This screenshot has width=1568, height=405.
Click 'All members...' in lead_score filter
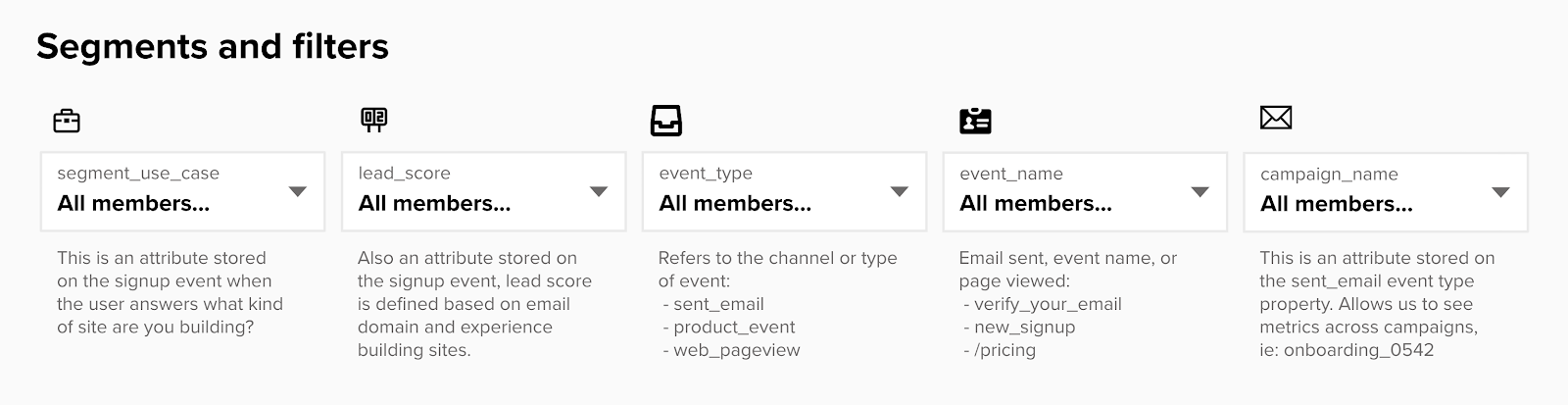[x=434, y=204]
